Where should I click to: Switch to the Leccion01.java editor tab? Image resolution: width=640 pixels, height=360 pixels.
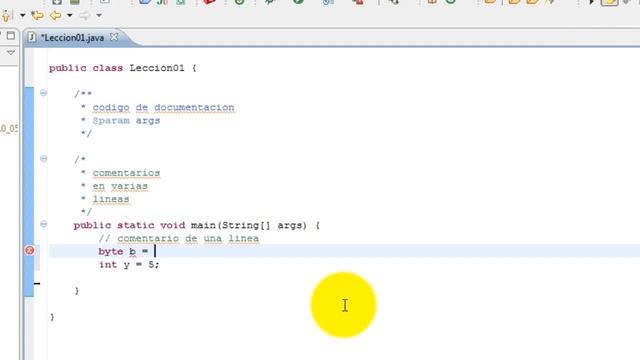click(72, 38)
